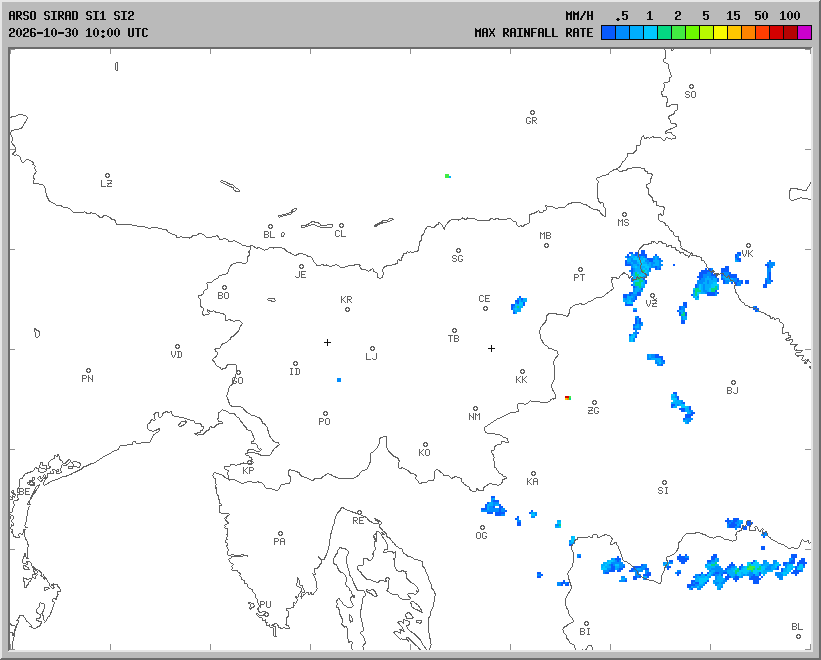
Task: Select the "PN" label
Action: 87,378
